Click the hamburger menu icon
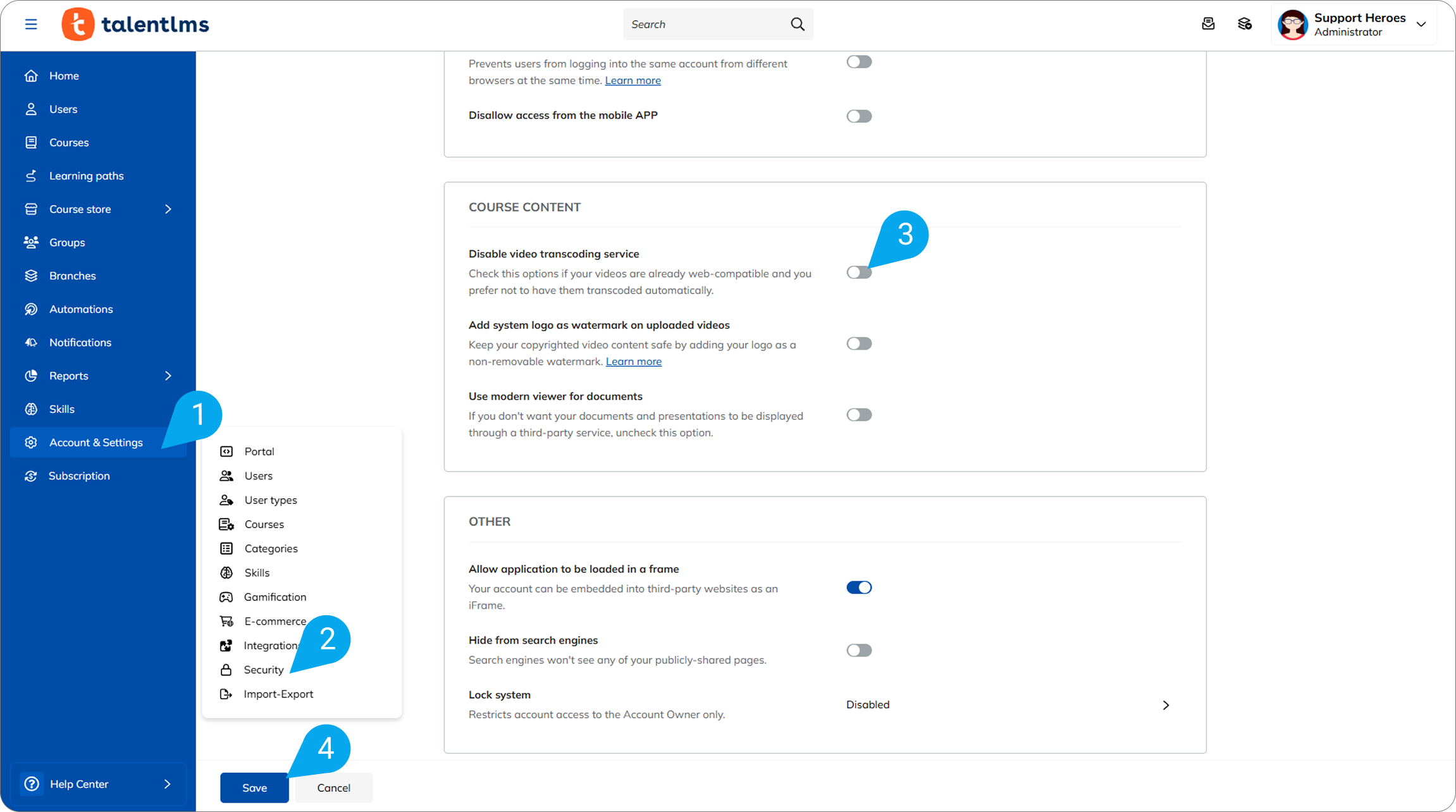The image size is (1456, 812). click(x=31, y=24)
